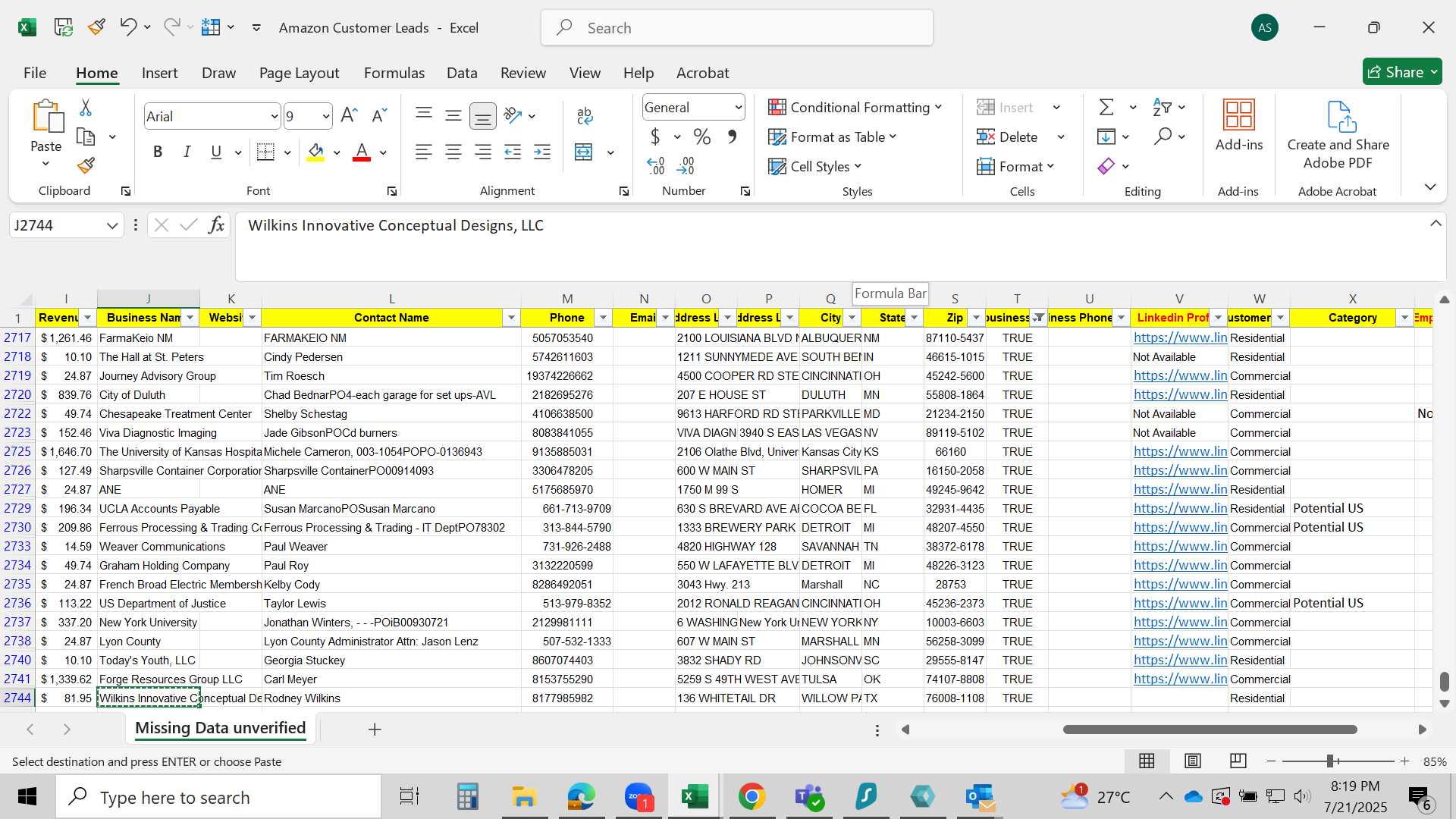Open LinkedIn link for FarmaKeio NM row
The height and width of the screenshot is (819, 1456).
click(x=1180, y=337)
